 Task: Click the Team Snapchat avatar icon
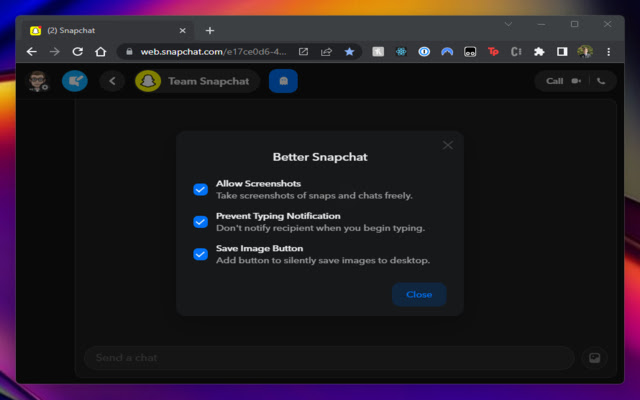coord(148,81)
